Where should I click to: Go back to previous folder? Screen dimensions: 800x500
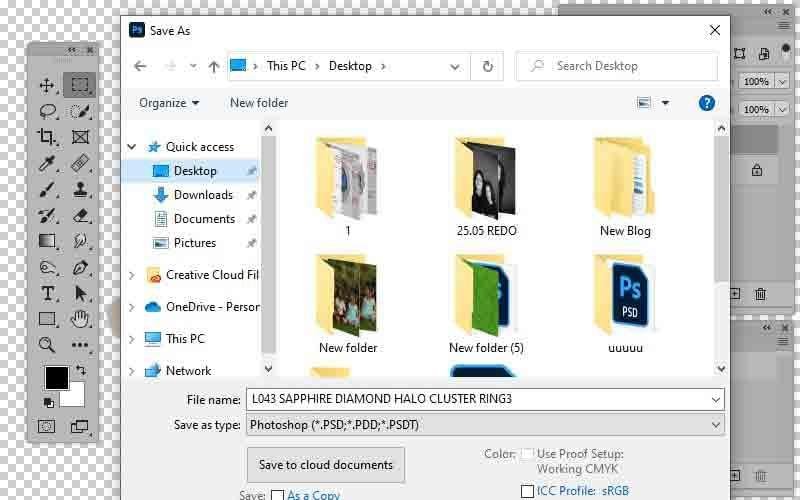pos(140,66)
